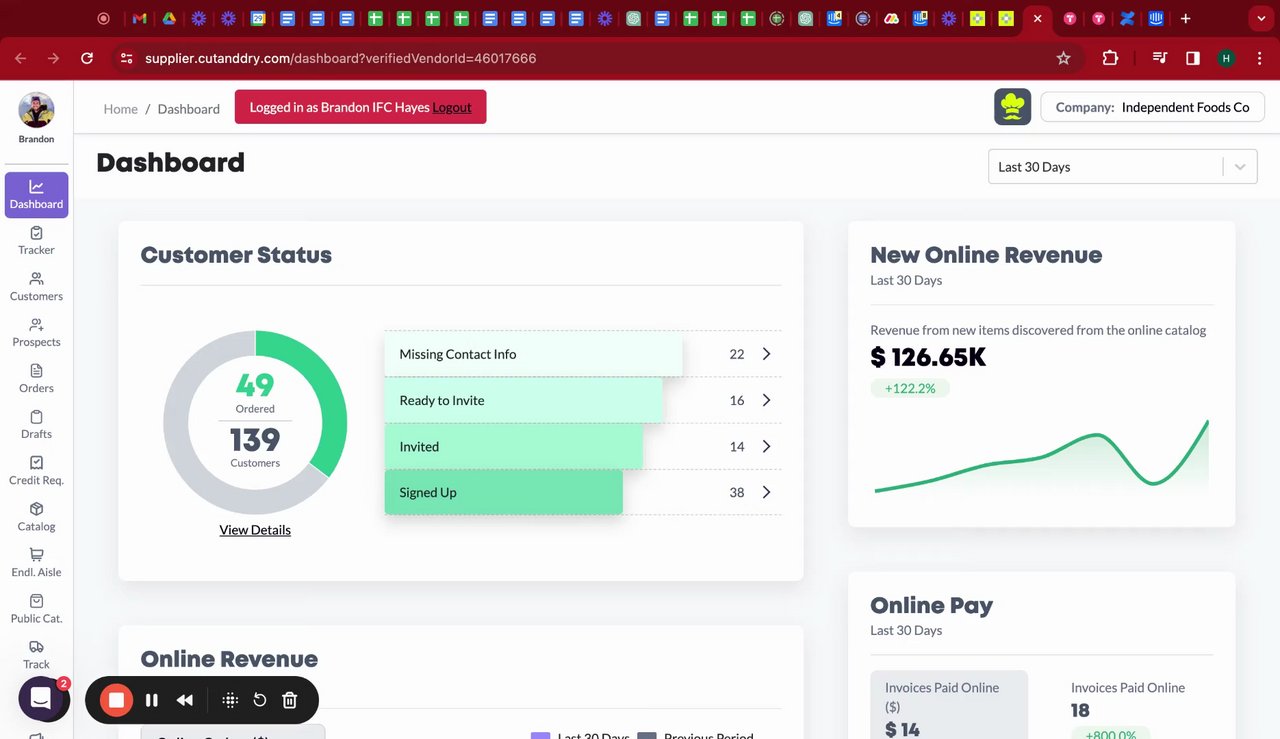Viewport: 1280px width, 739px height.
Task: Click the dotted grid recorder icon
Action: 230,700
